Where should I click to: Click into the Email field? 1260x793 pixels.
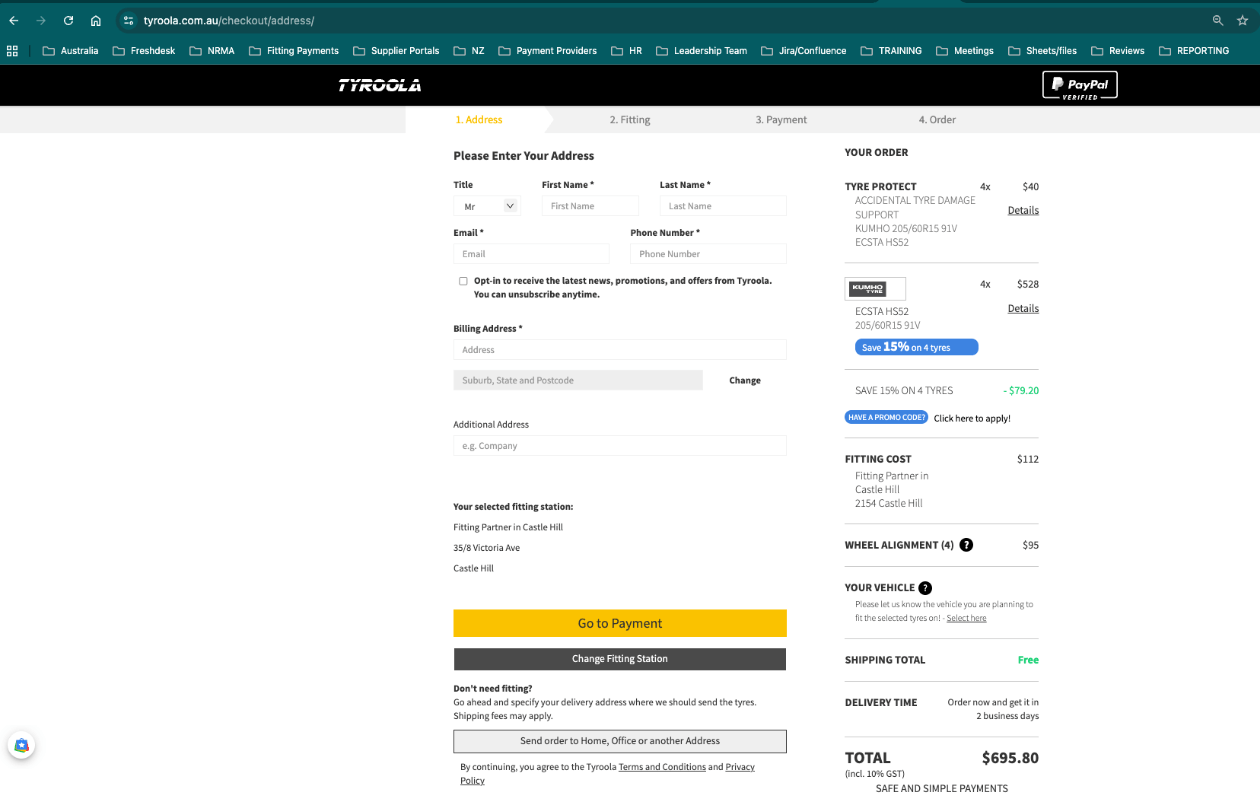coord(531,254)
